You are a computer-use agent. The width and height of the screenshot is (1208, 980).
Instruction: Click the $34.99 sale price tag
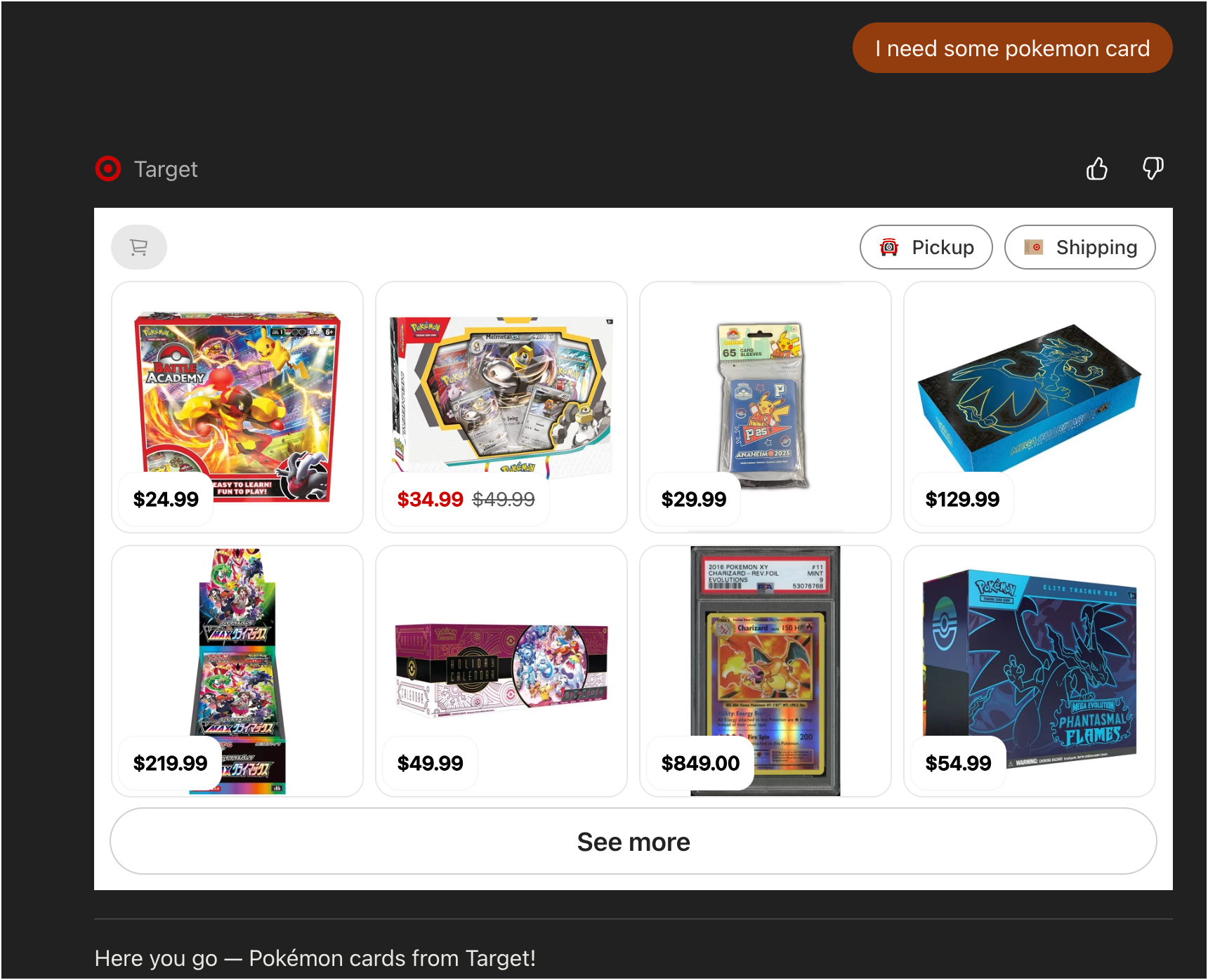pos(430,499)
